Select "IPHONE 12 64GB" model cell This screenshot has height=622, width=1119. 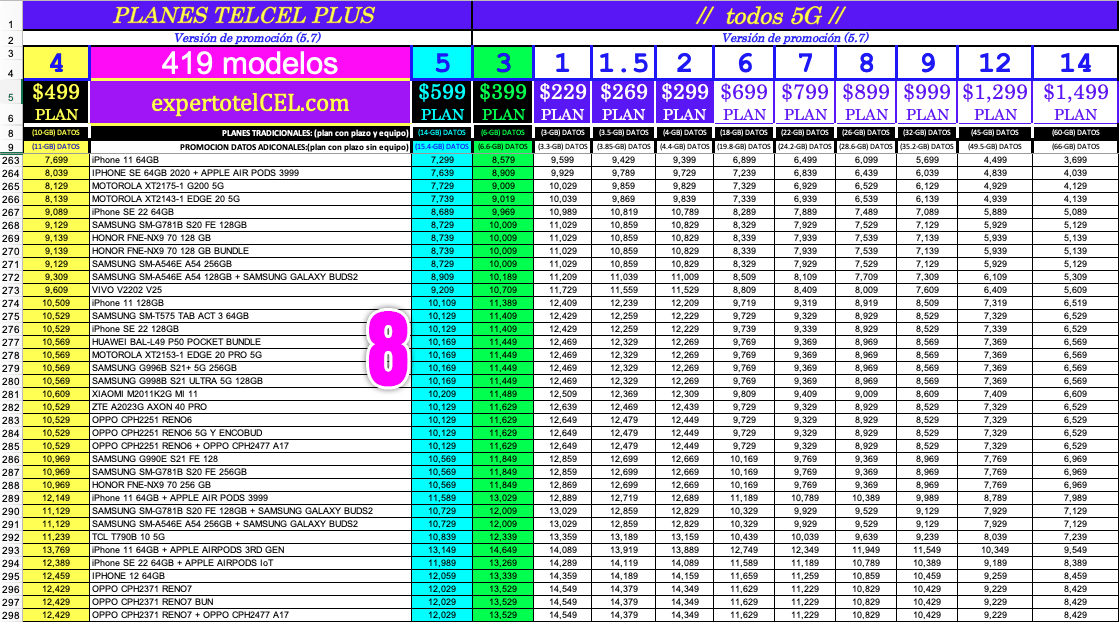(250, 576)
